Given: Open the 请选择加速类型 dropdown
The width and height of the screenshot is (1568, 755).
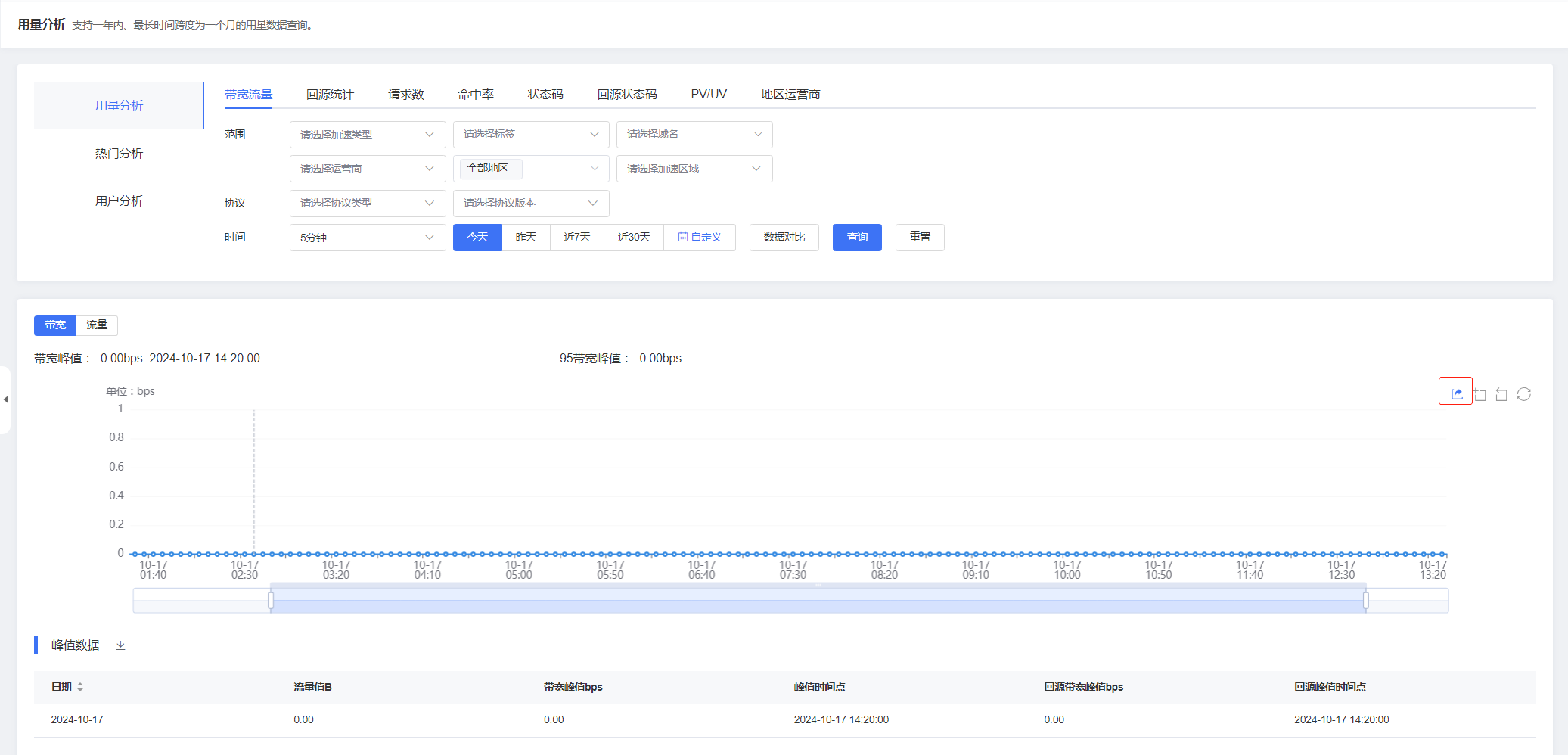Looking at the screenshot, I should [368, 135].
